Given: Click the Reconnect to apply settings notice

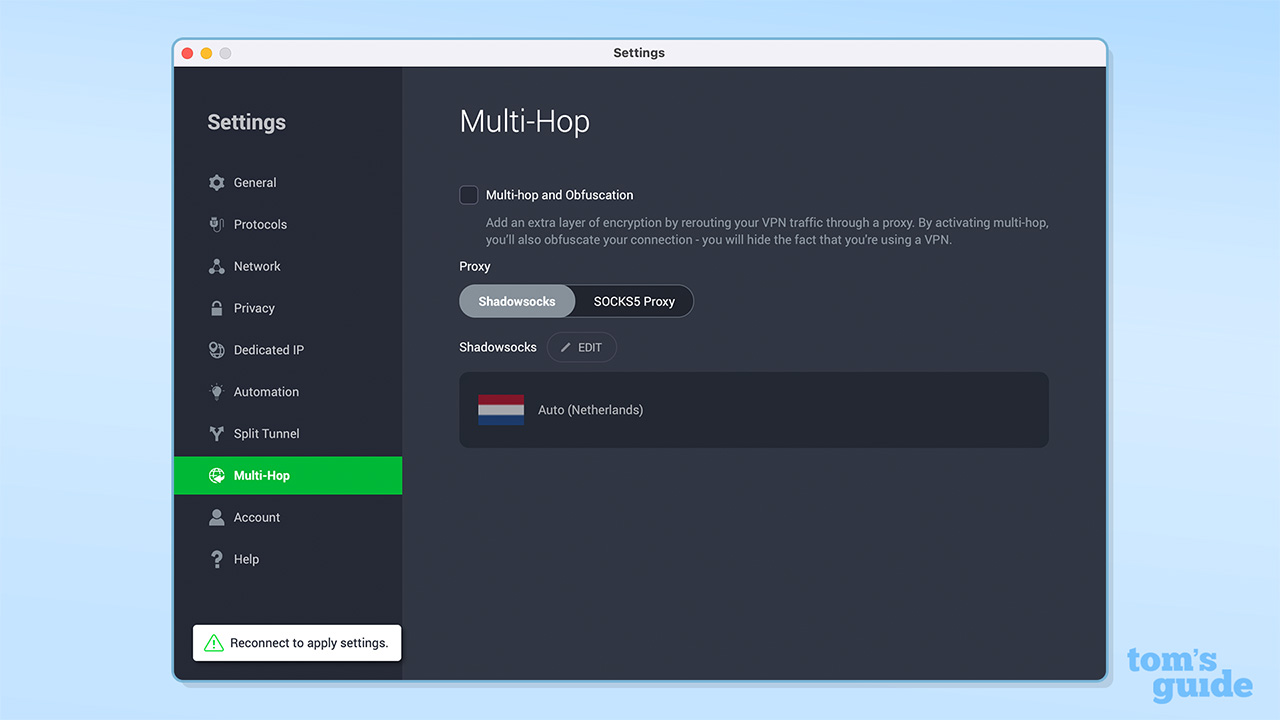Looking at the screenshot, I should coord(297,643).
